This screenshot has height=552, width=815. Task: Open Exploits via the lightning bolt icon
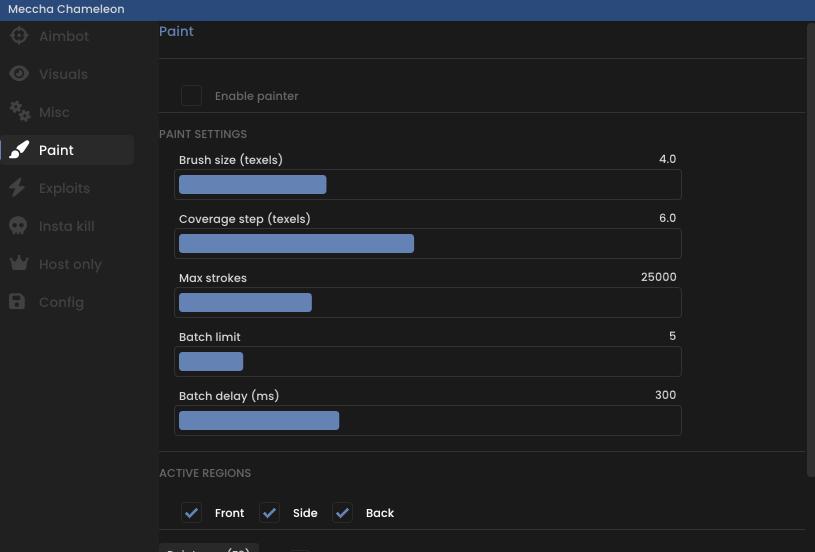coord(18,188)
